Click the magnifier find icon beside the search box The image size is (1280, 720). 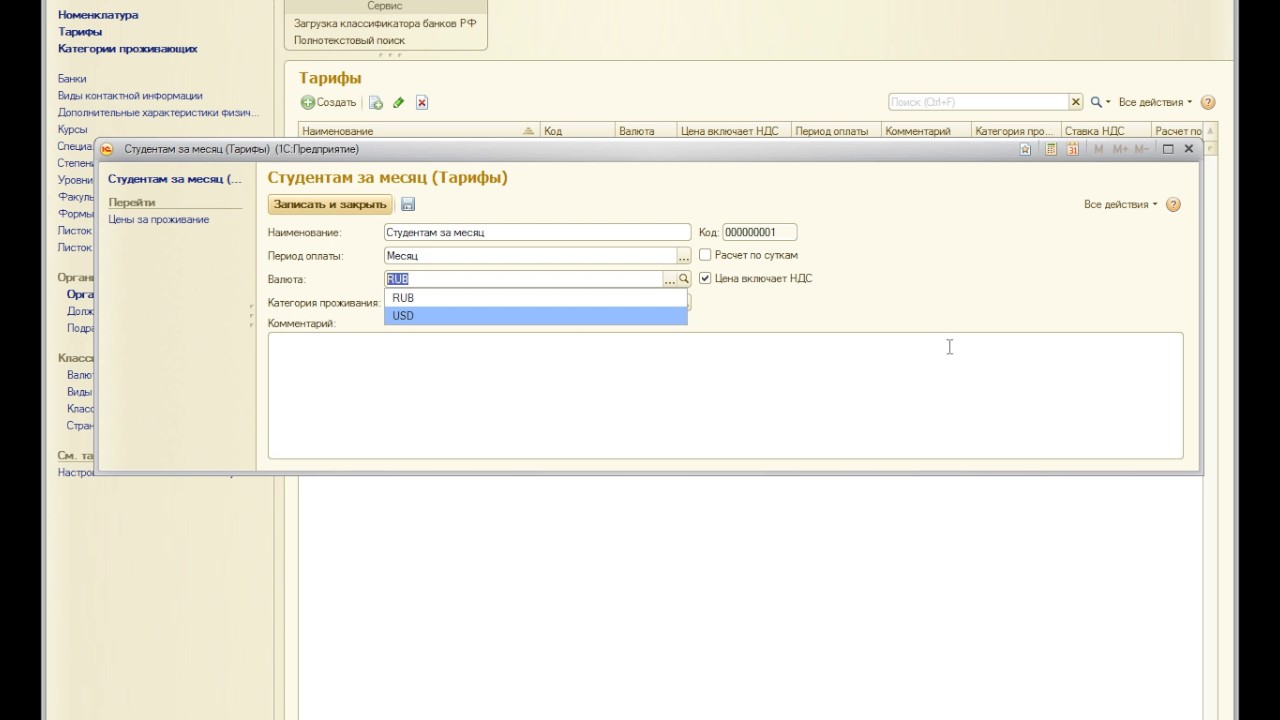coord(1098,102)
